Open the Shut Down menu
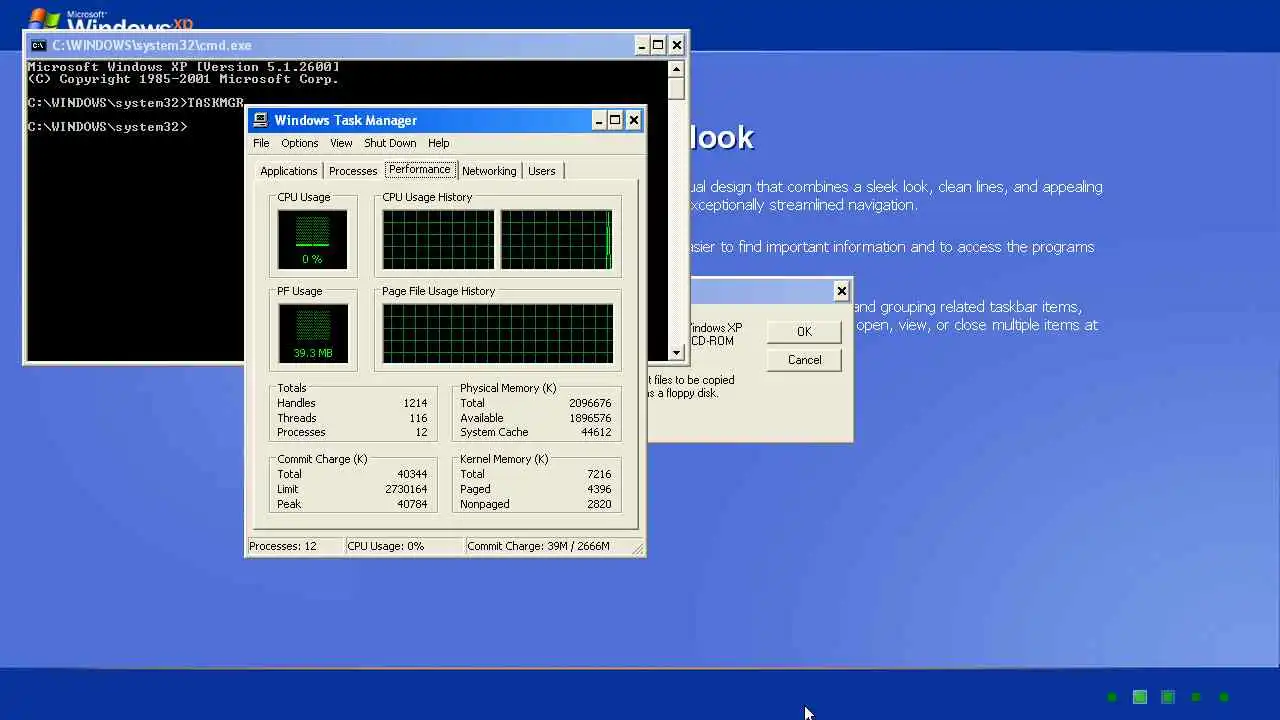Viewport: 1280px width, 720px height. tap(390, 143)
